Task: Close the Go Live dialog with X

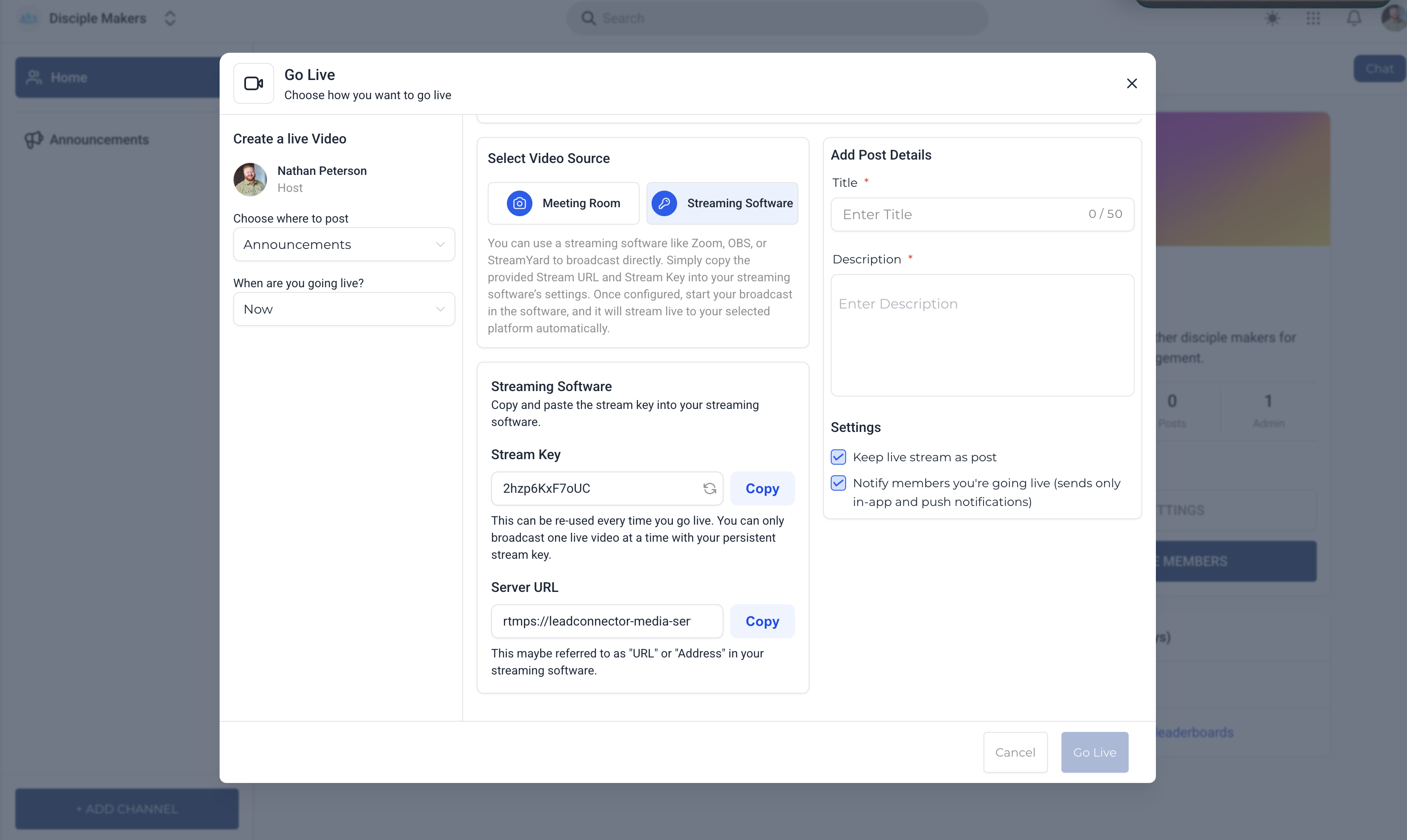Action: (x=1131, y=84)
